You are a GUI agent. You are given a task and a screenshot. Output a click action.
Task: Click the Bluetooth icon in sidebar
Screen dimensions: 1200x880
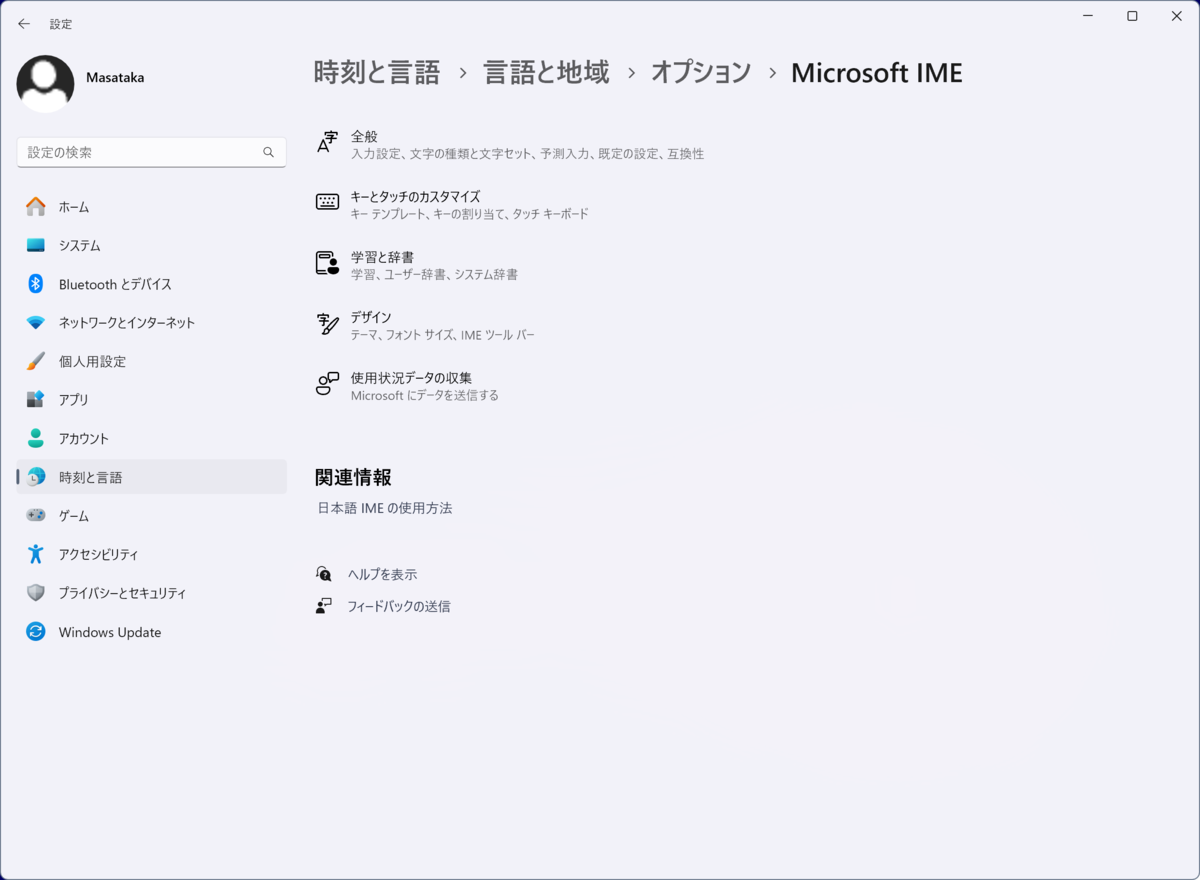tap(36, 284)
